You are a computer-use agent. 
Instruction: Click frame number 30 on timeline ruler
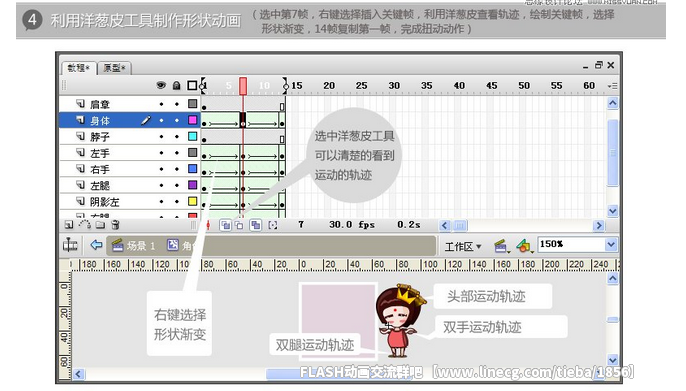point(394,86)
